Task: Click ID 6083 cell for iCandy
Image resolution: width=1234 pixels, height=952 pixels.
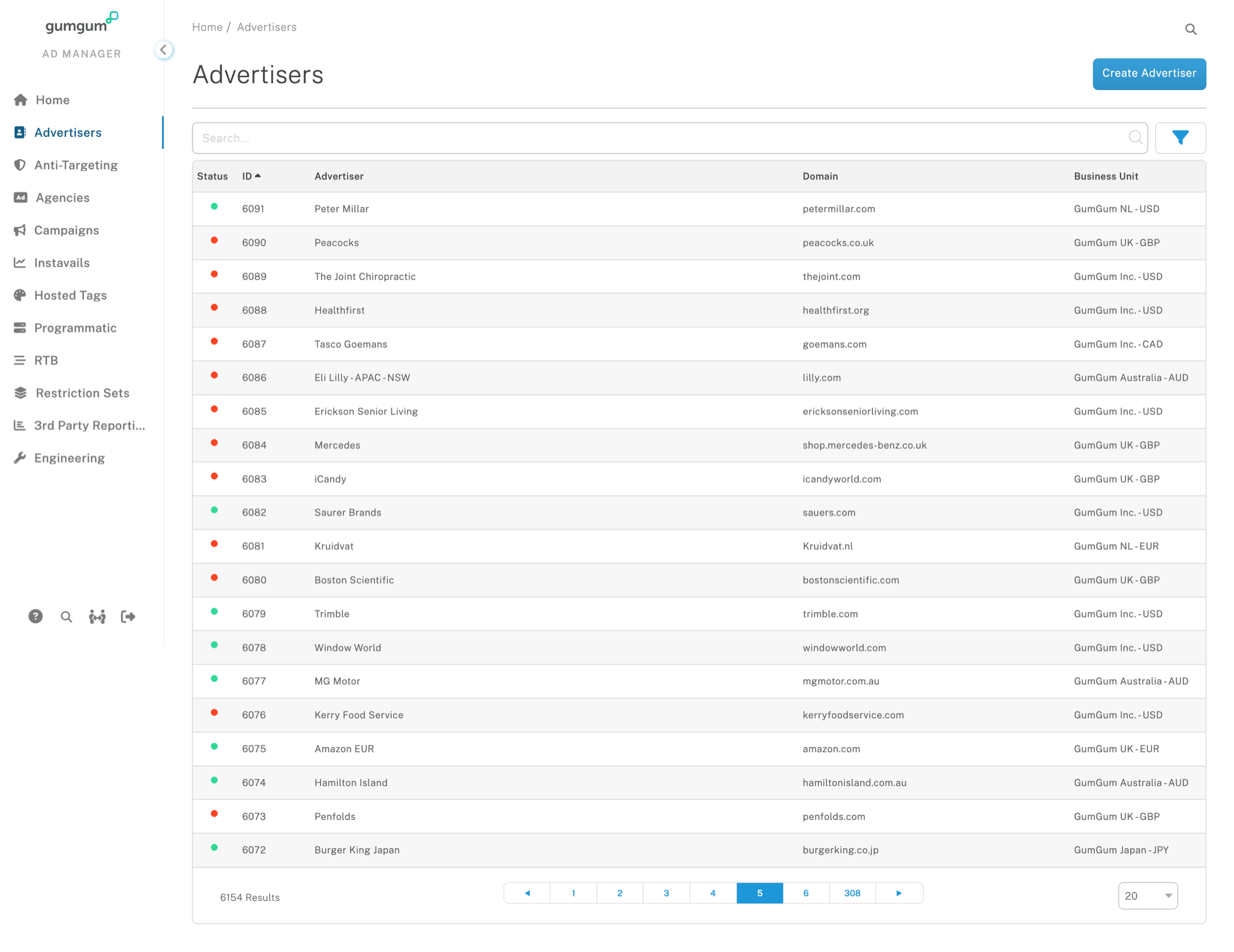Action: pyautogui.click(x=254, y=479)
